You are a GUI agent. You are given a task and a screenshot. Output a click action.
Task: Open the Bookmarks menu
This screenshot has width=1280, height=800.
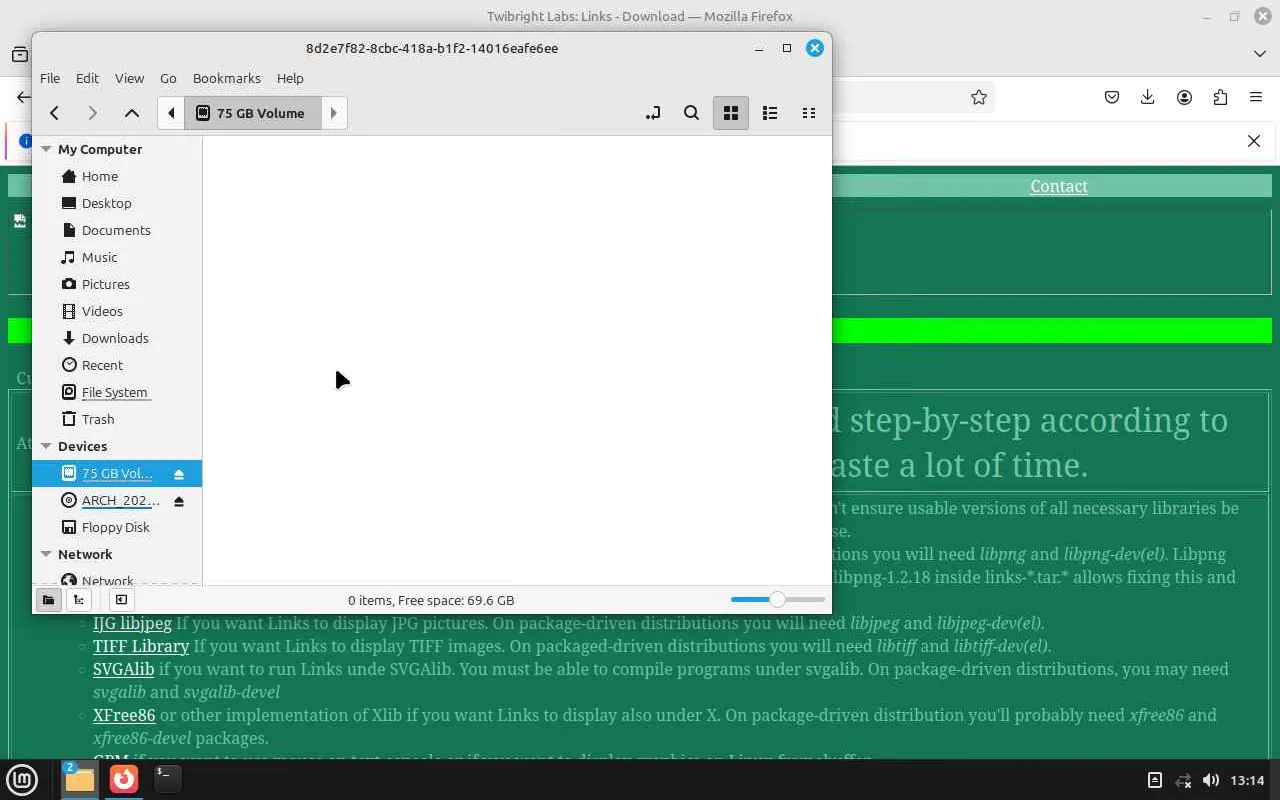point(227,78)
